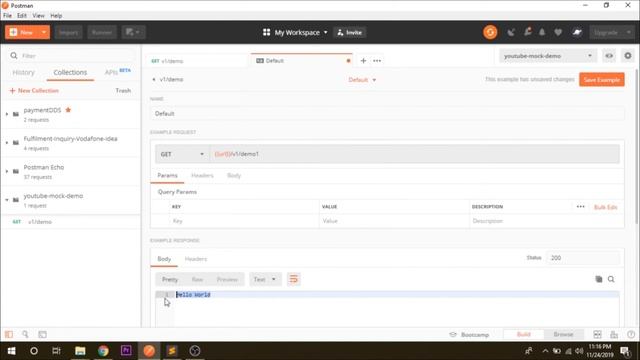Expand the Fulfilment-inquiry-Vodafone-idea collection
The image size is (640, 360).
[x=7, y=143]
